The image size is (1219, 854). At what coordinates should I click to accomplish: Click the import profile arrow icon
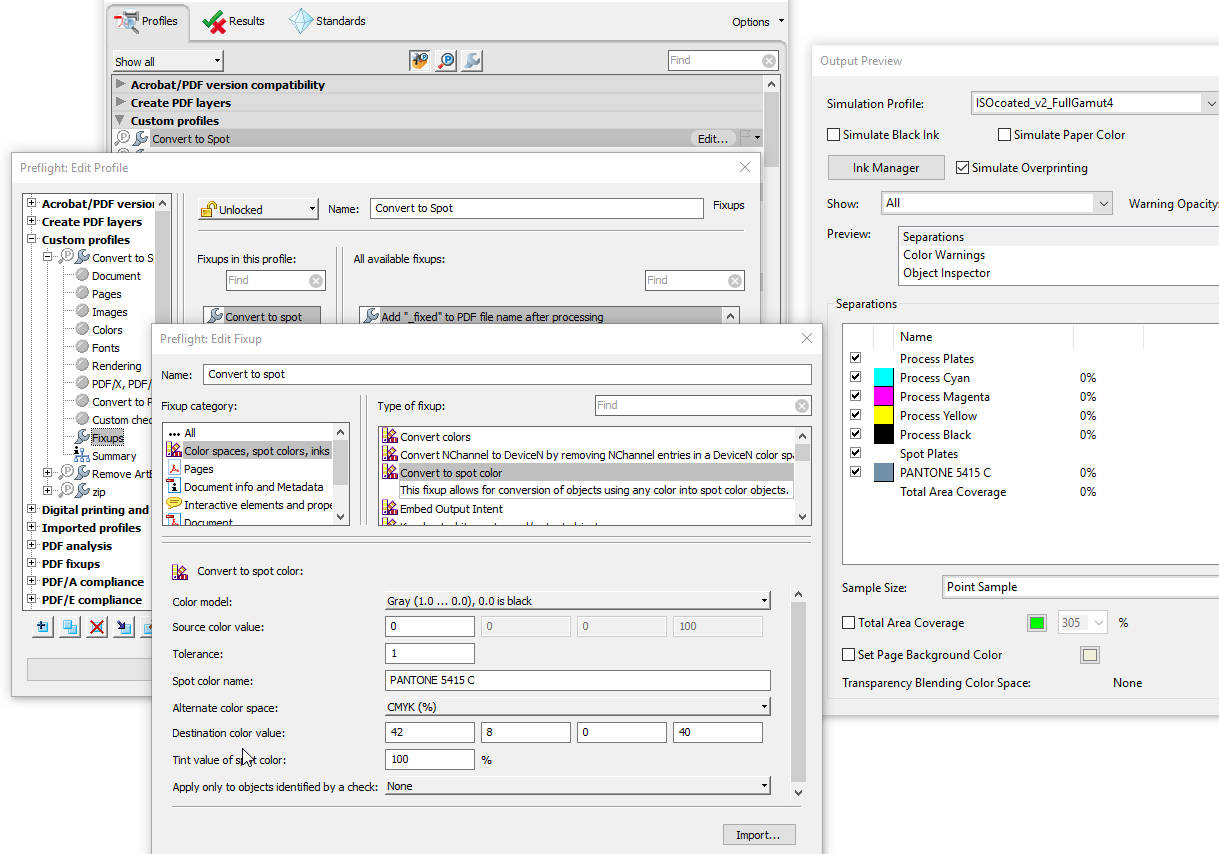pyautogui.click(x=124, y=627)
